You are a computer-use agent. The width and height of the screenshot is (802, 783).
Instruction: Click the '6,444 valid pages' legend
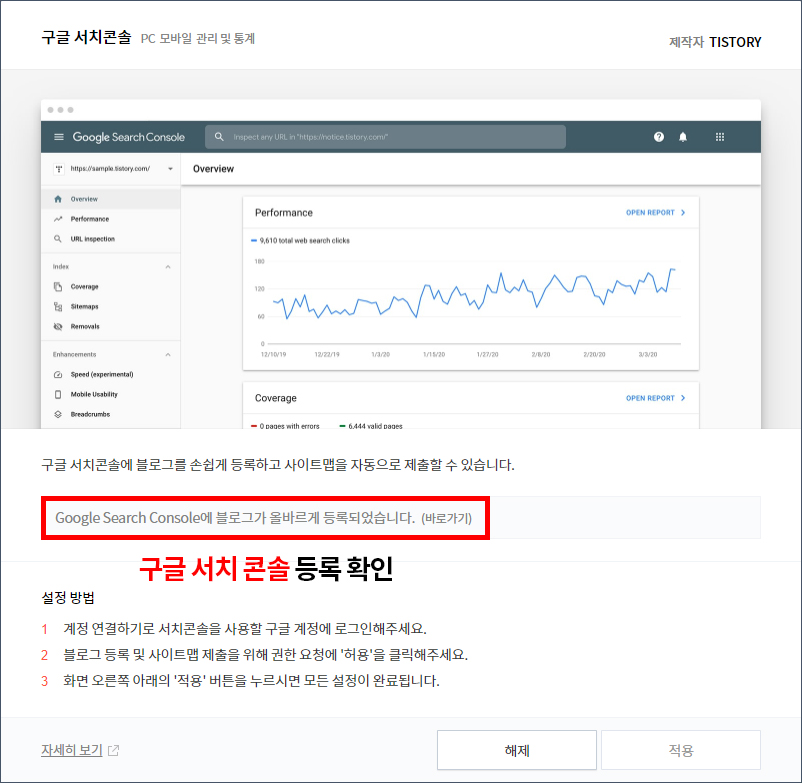[x=371, y=426]
